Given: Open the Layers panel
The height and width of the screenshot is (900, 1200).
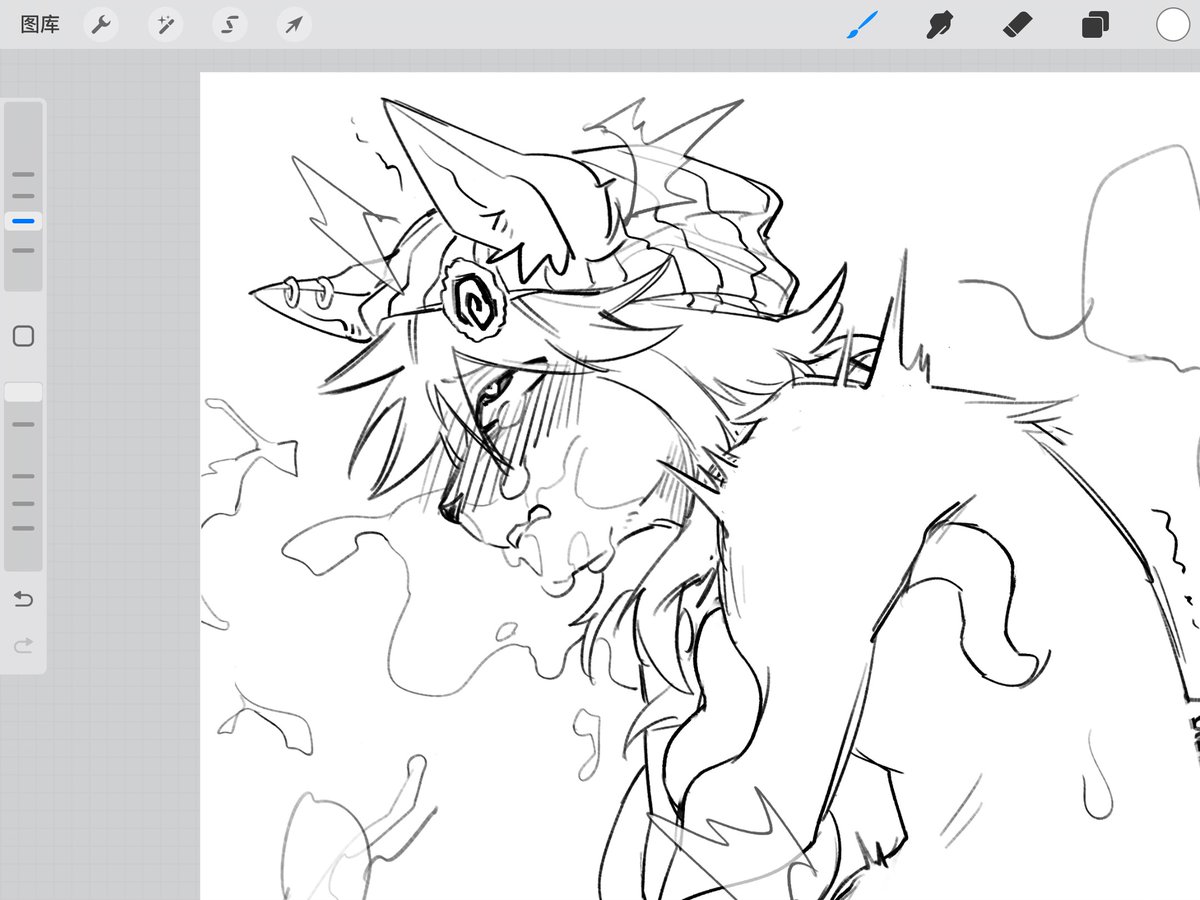Looking at the screenshot, I should coord(1095,25).
